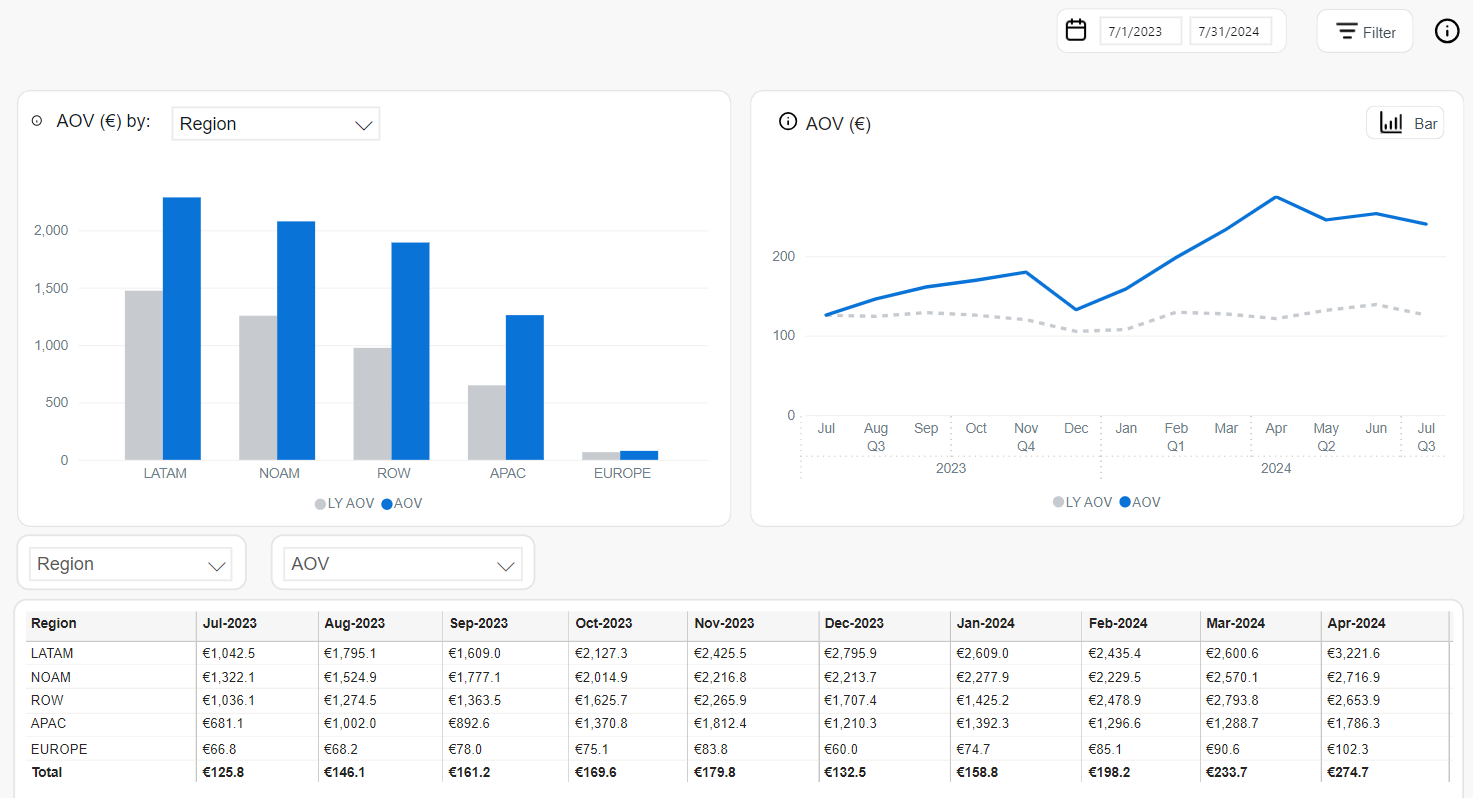Edit the end date 7/31/2024 field

[1231, 31]
